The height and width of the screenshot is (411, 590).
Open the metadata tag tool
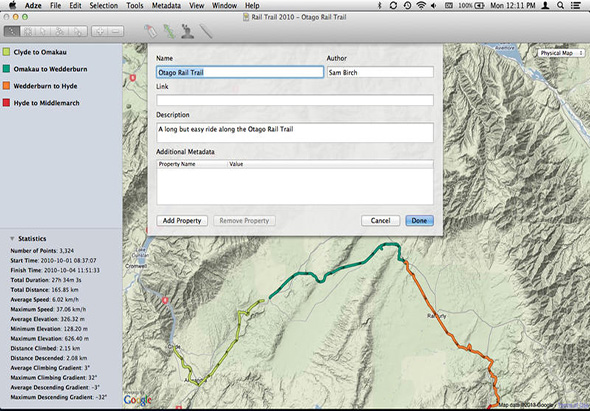tap(151, 32)
